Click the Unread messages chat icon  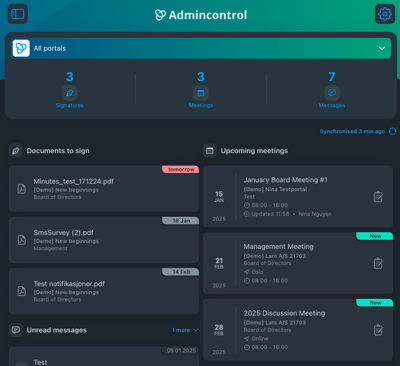coord(16,330)
